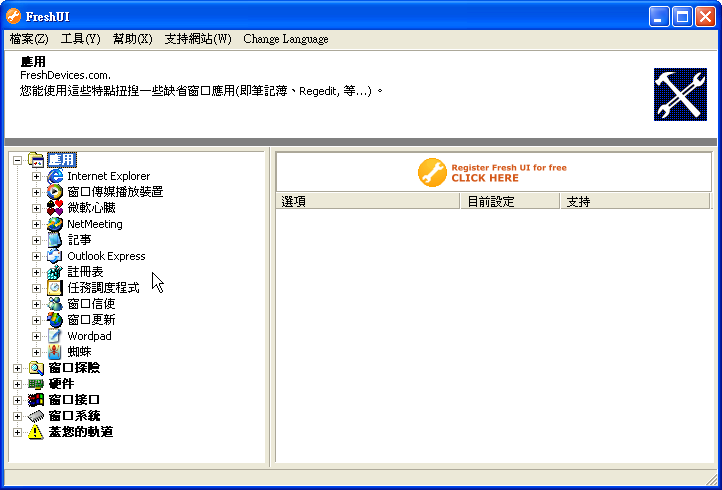
Task: Click the 硬件 hardware icon
Action: [36, 384]
